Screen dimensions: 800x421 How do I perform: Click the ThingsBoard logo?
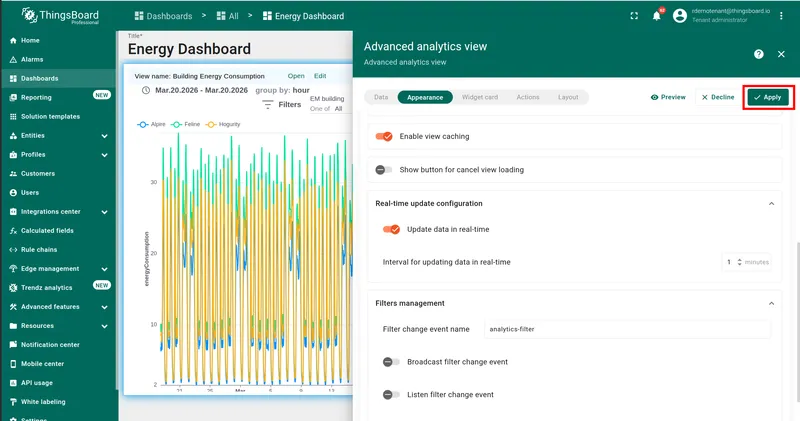click(60, 16)
